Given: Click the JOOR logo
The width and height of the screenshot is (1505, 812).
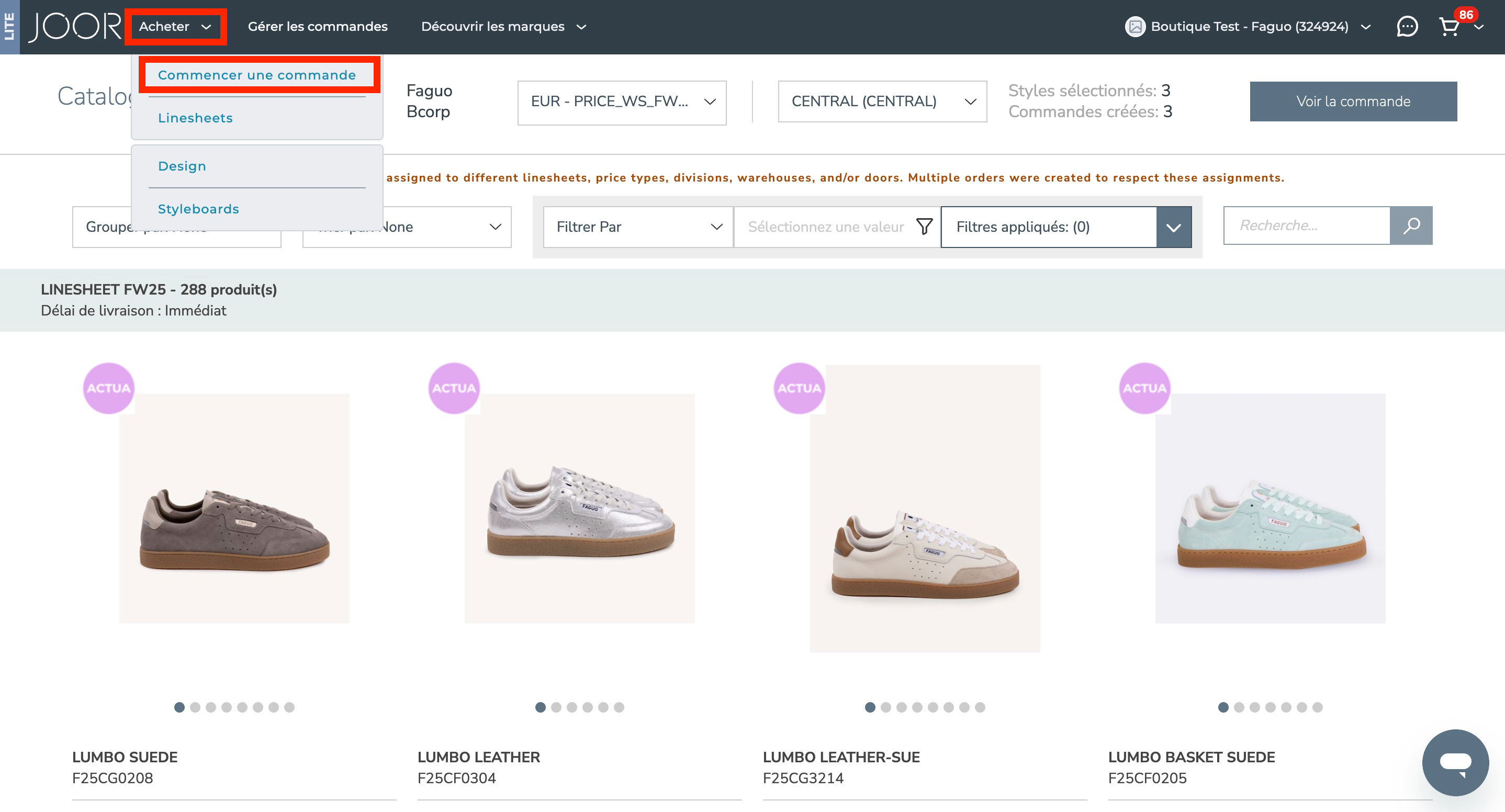Looking at the screenshot, I should tap(75, 27).
